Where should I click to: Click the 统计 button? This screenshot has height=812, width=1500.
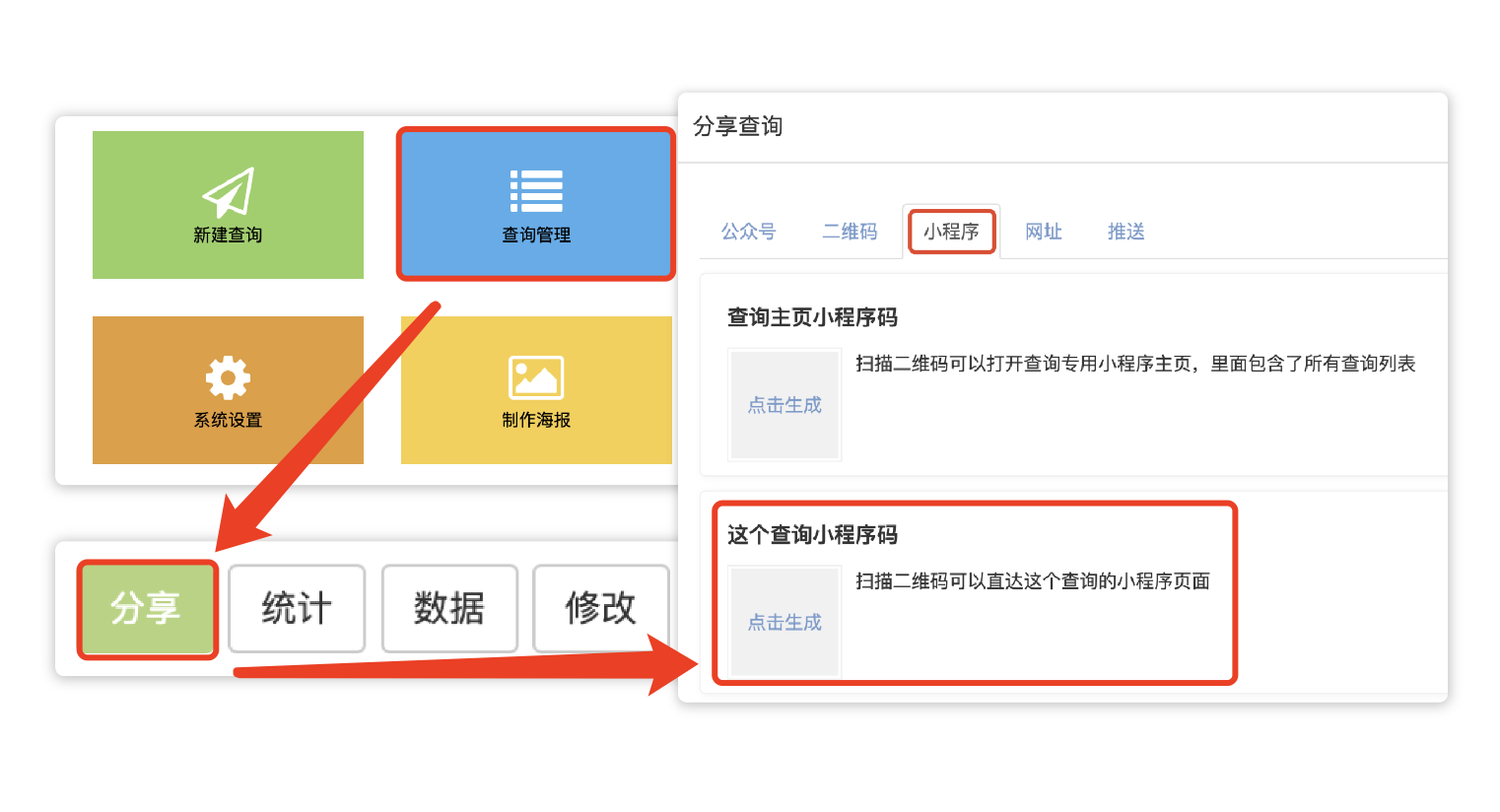click(297, 608)
